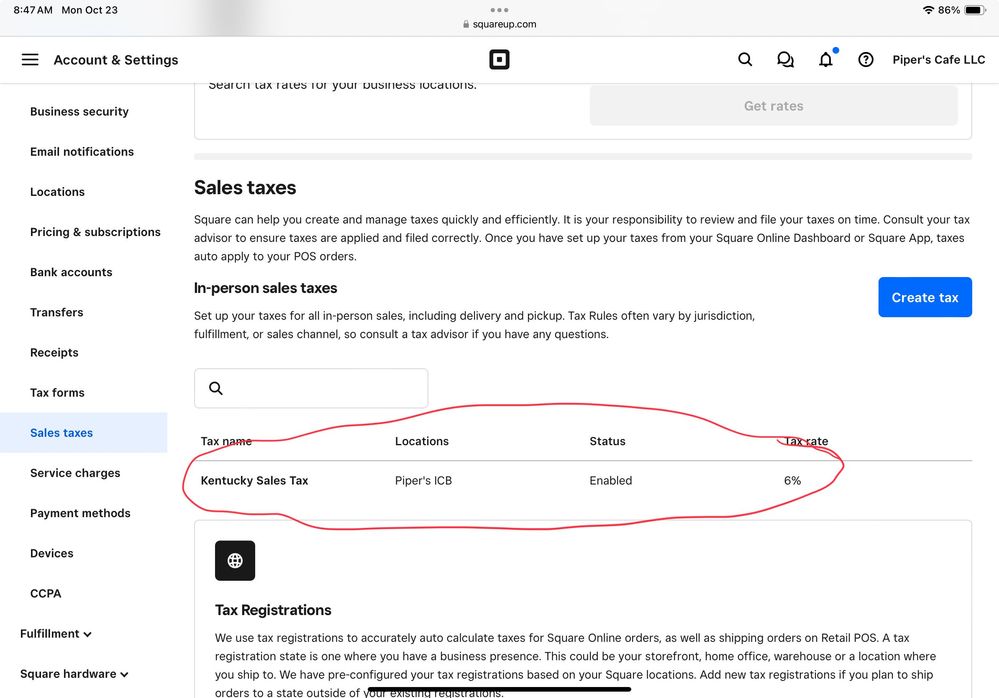
Task: Open the Kentucky Sales Tax entry
Action: pyautogui.click(x=255, y=481)
